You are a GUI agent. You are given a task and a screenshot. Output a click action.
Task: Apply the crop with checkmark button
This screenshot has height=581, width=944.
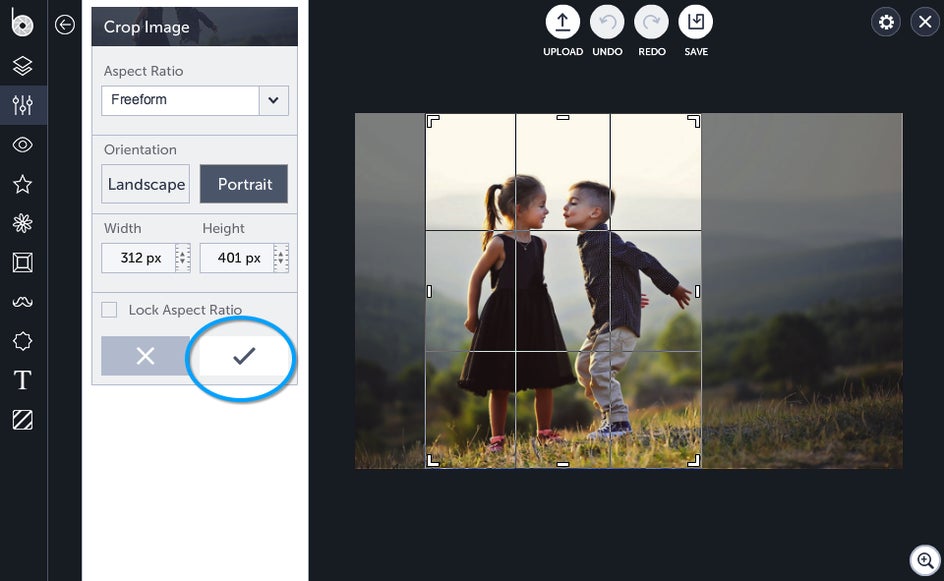tap(244, 356)
